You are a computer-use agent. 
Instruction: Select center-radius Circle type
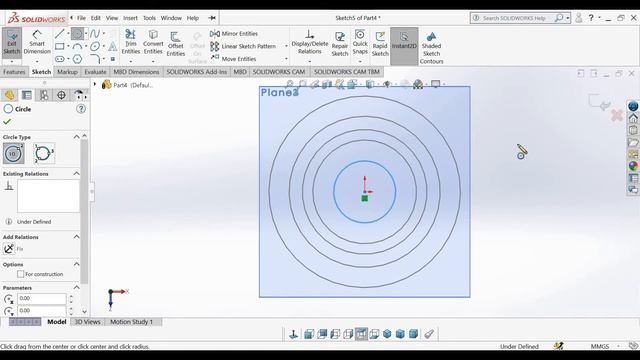(x=13, y=153)
